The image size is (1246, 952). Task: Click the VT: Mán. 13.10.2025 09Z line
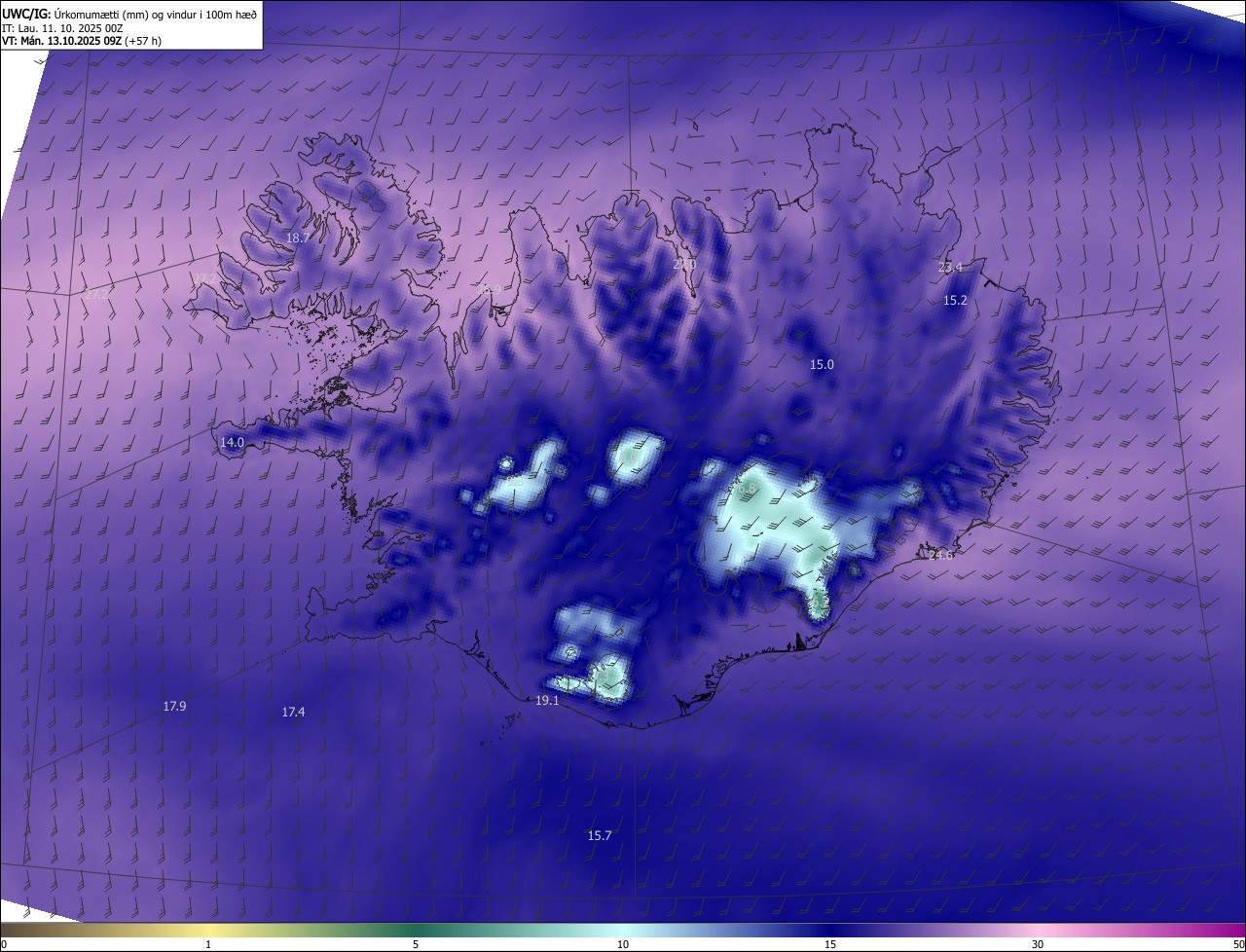82,41
